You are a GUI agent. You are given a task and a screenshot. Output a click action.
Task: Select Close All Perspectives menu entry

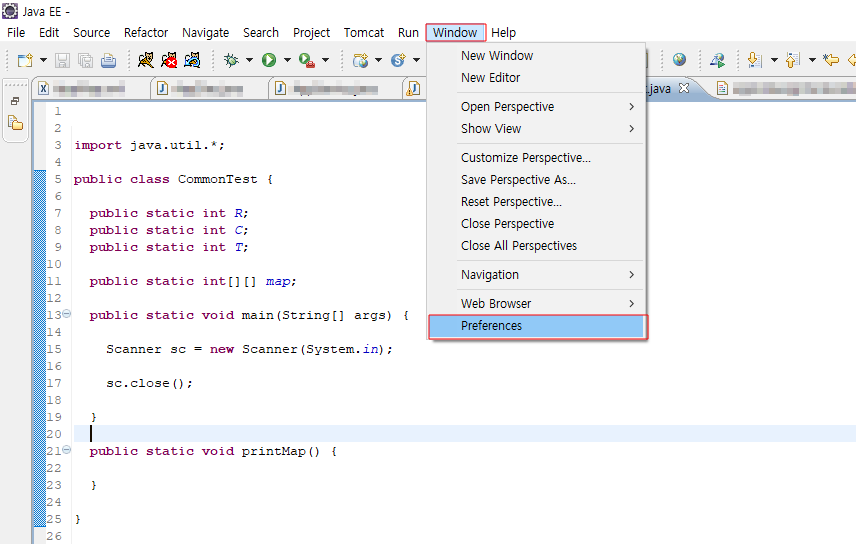(536, 246)
